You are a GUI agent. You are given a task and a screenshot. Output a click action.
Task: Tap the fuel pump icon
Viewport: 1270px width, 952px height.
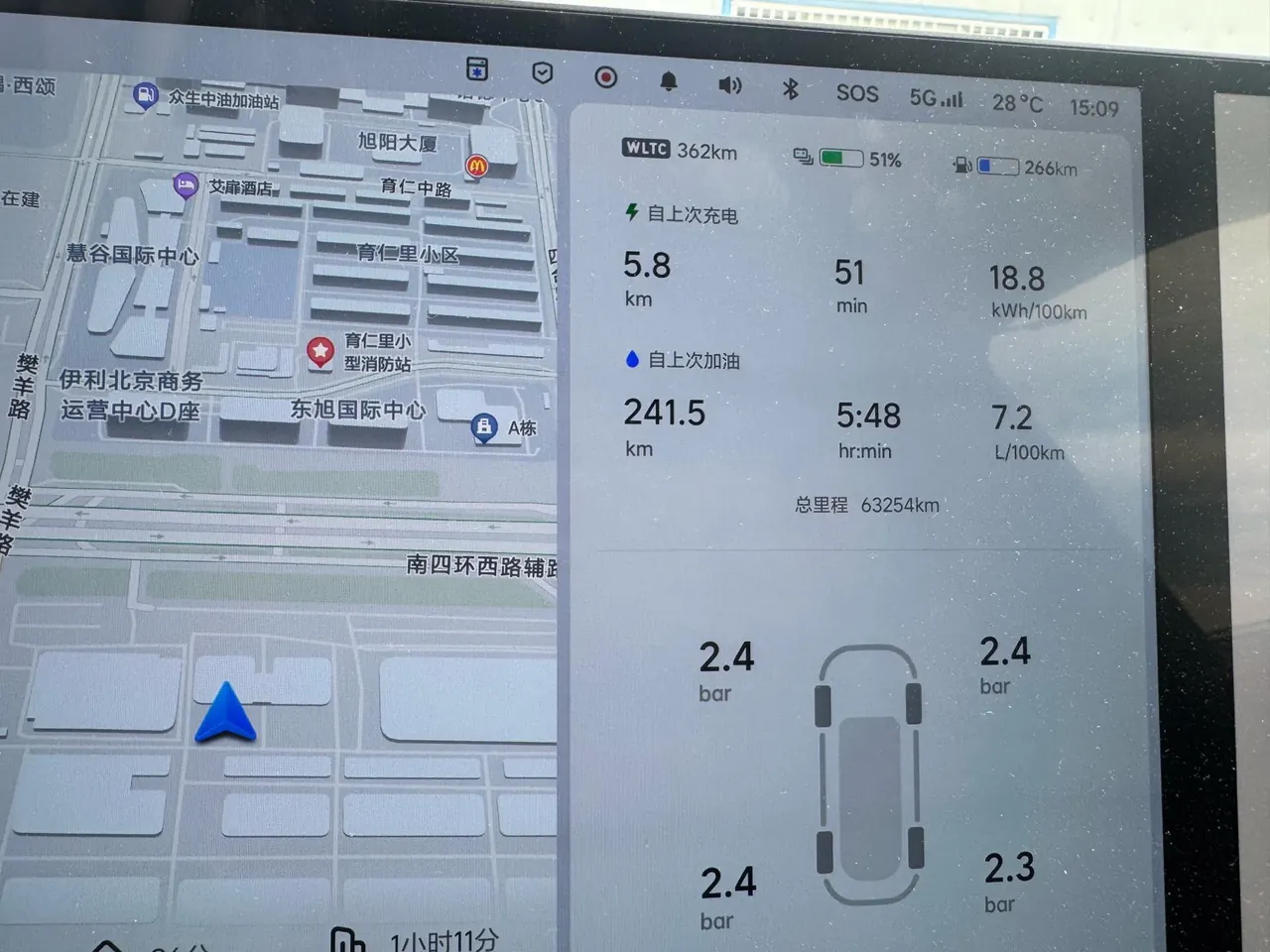tap(961, 165)
